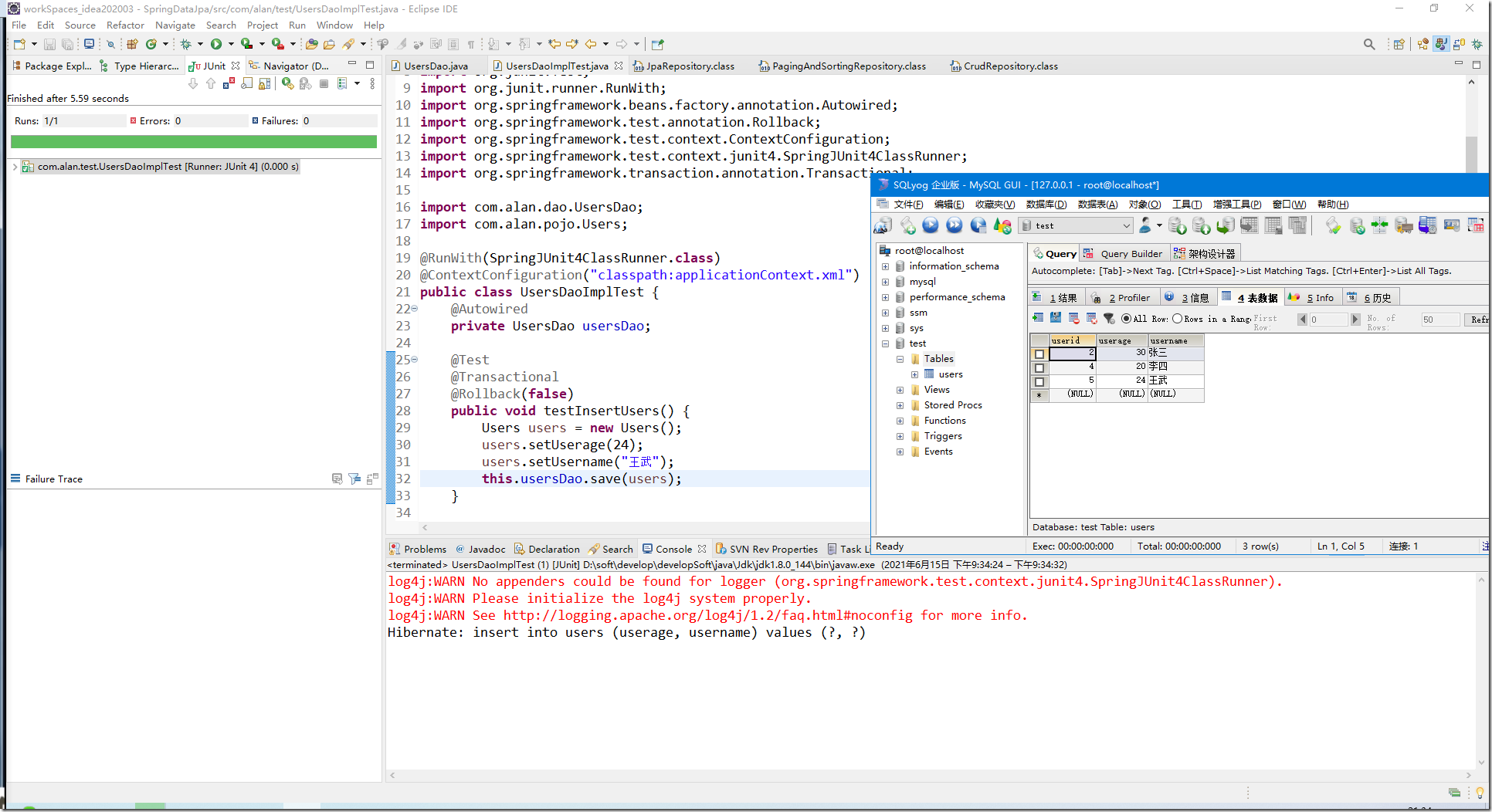The height and width of the screenshot is (812, 1492).
Task: Collapse the test database node
Action: tap(885, 343)
